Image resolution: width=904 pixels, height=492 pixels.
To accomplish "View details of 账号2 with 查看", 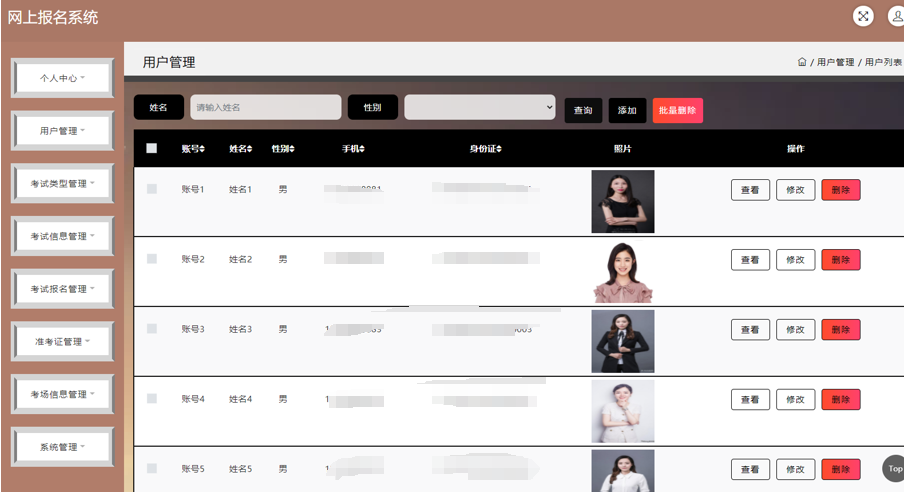I will [750, 260].
